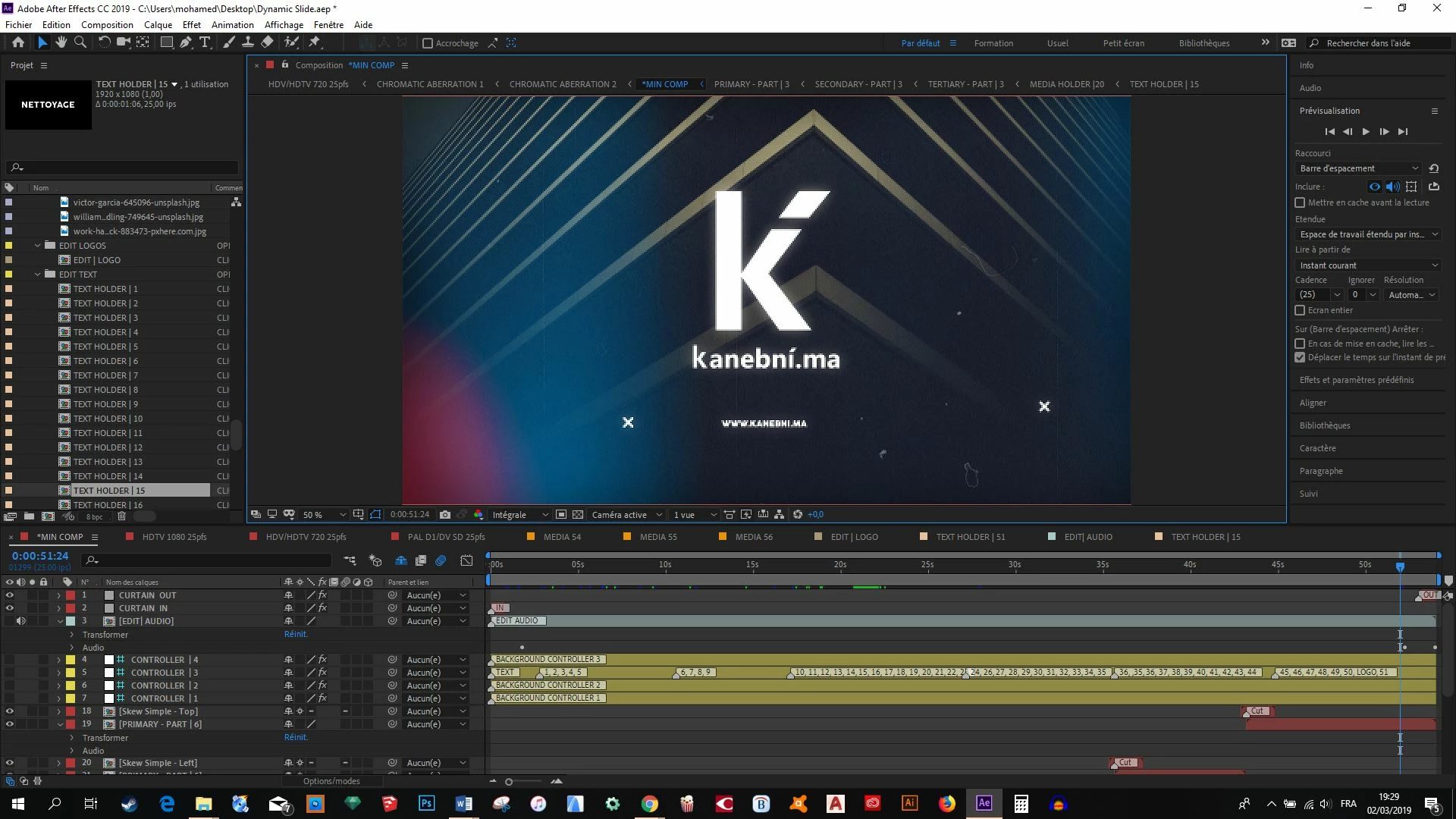Hide the CURTAIN OUT layer
The image size is (1456, 819).
pos(10,595)
